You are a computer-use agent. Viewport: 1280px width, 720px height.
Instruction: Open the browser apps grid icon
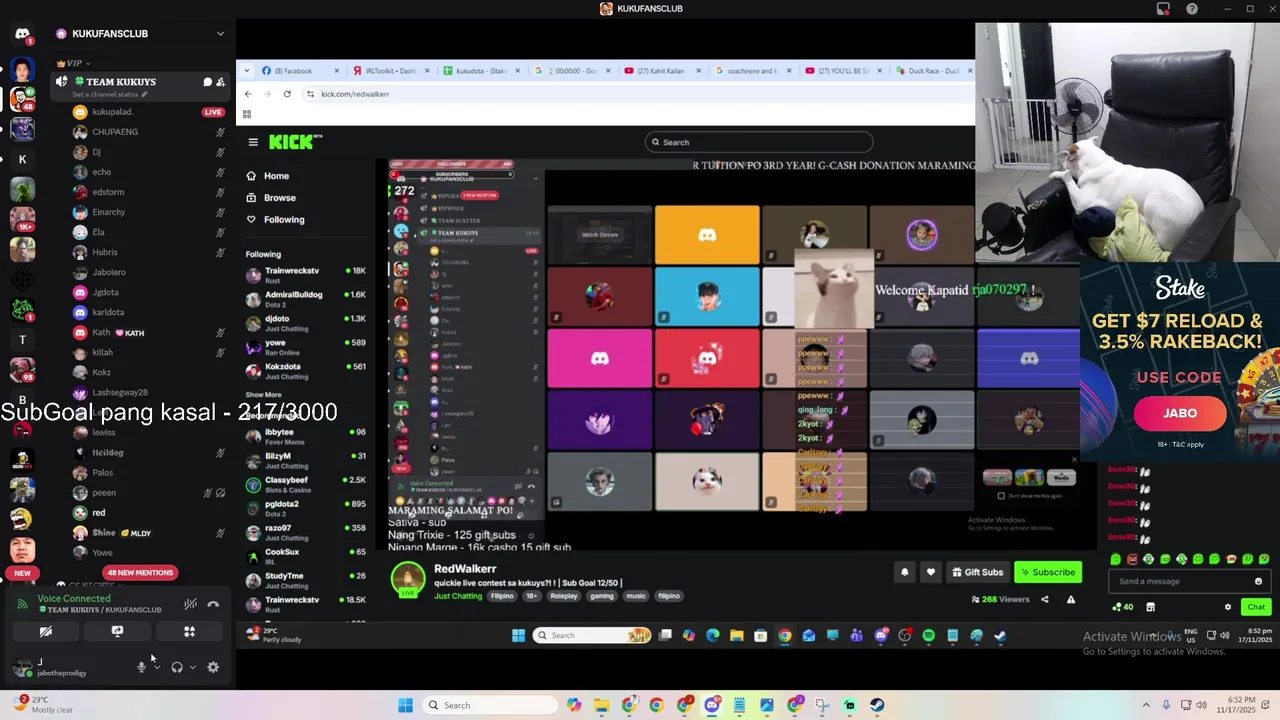tap(247, 114)
